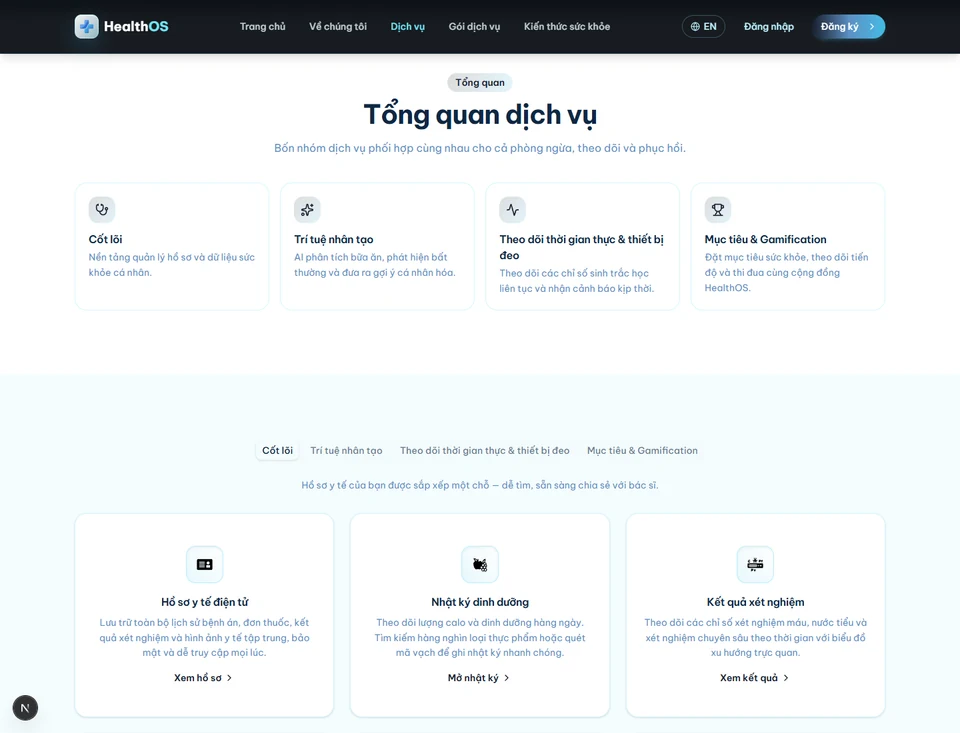Screen dimensions: 960x733
Task: Click the Kết quả xét nghiệm heading
Action: pos(756,602)
